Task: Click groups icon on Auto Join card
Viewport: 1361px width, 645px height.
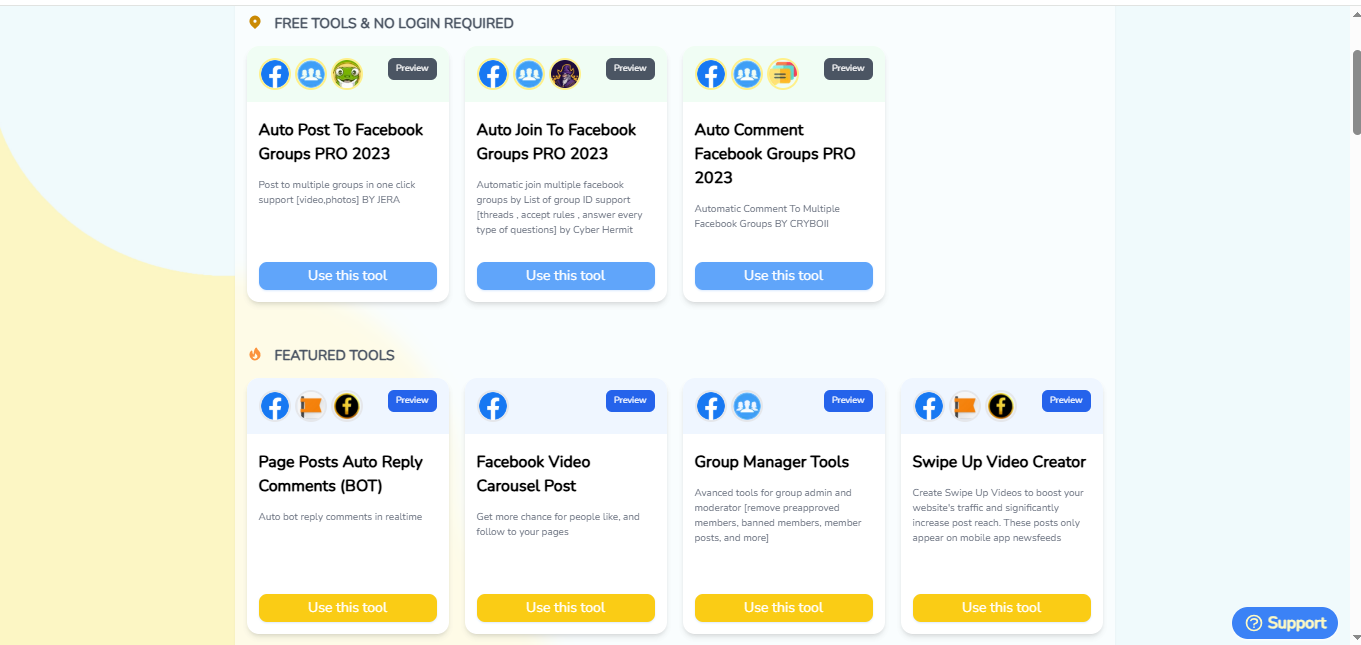Action: [x=529, y=74]
